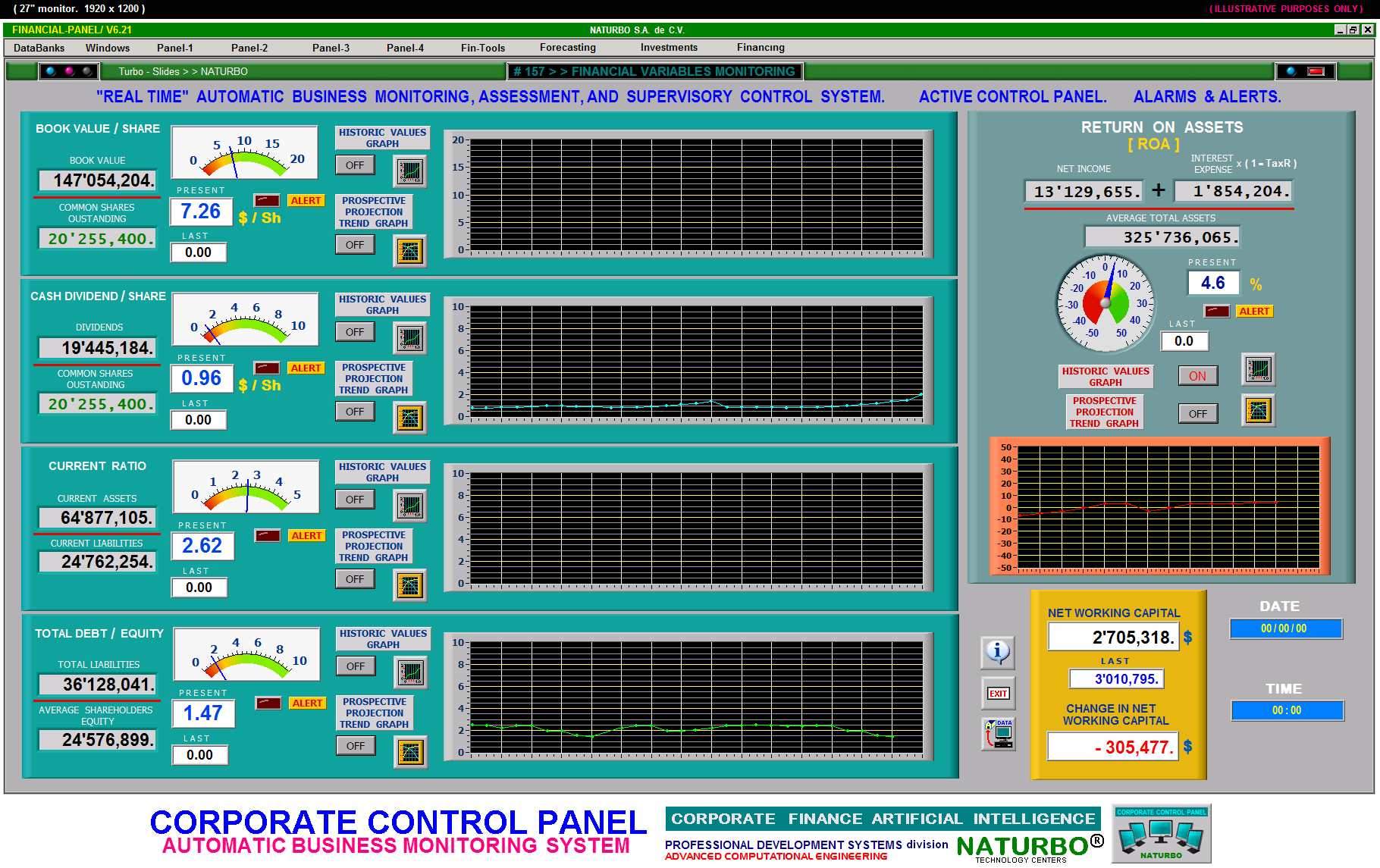Open Cash Dividend projection trend graph icon
Viewport: 1380px width, 868px height.
click(410, 418)
